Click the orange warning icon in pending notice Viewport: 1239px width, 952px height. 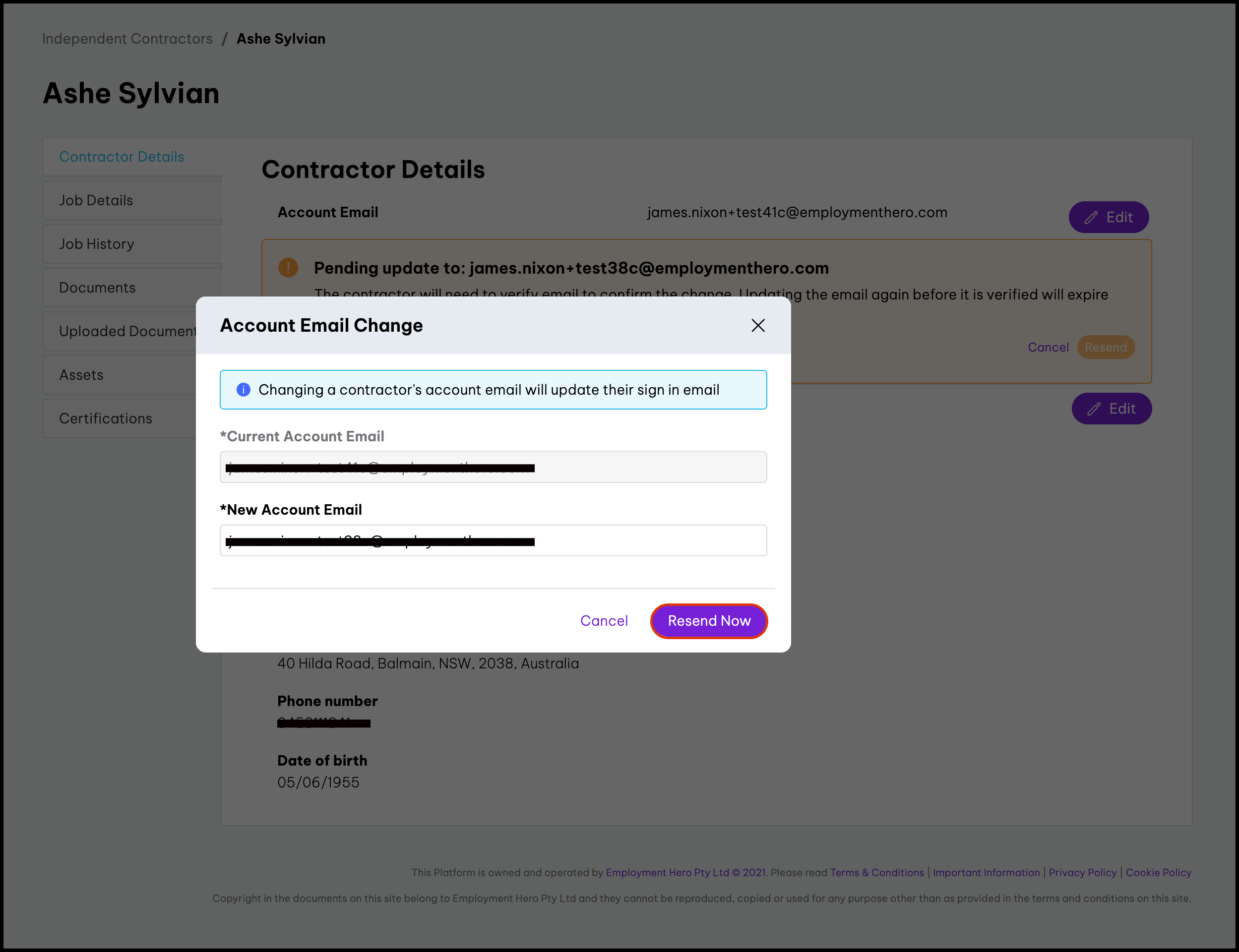288,267
